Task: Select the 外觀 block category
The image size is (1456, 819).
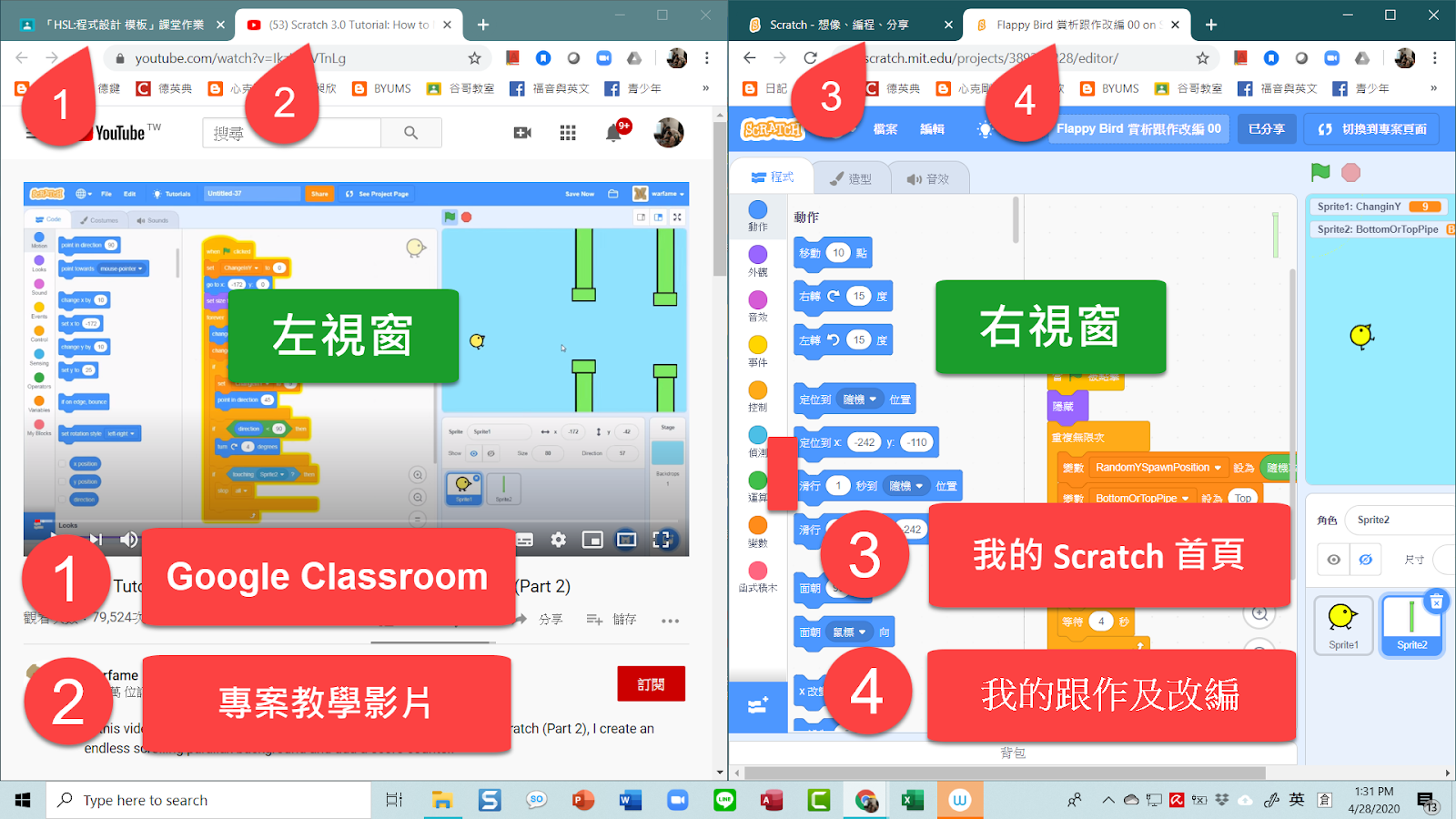Action: (758, 261)
